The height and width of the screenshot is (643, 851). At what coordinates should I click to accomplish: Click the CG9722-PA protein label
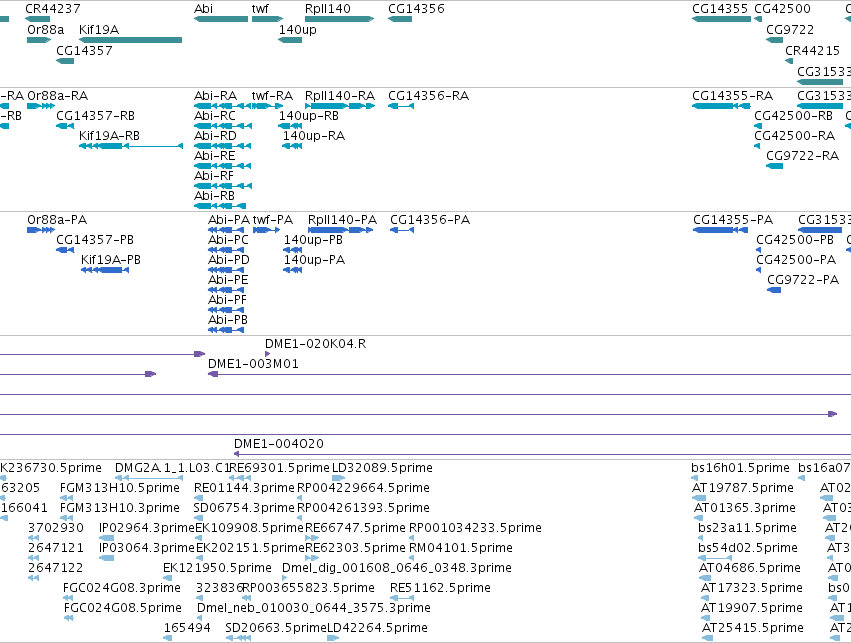803,280
